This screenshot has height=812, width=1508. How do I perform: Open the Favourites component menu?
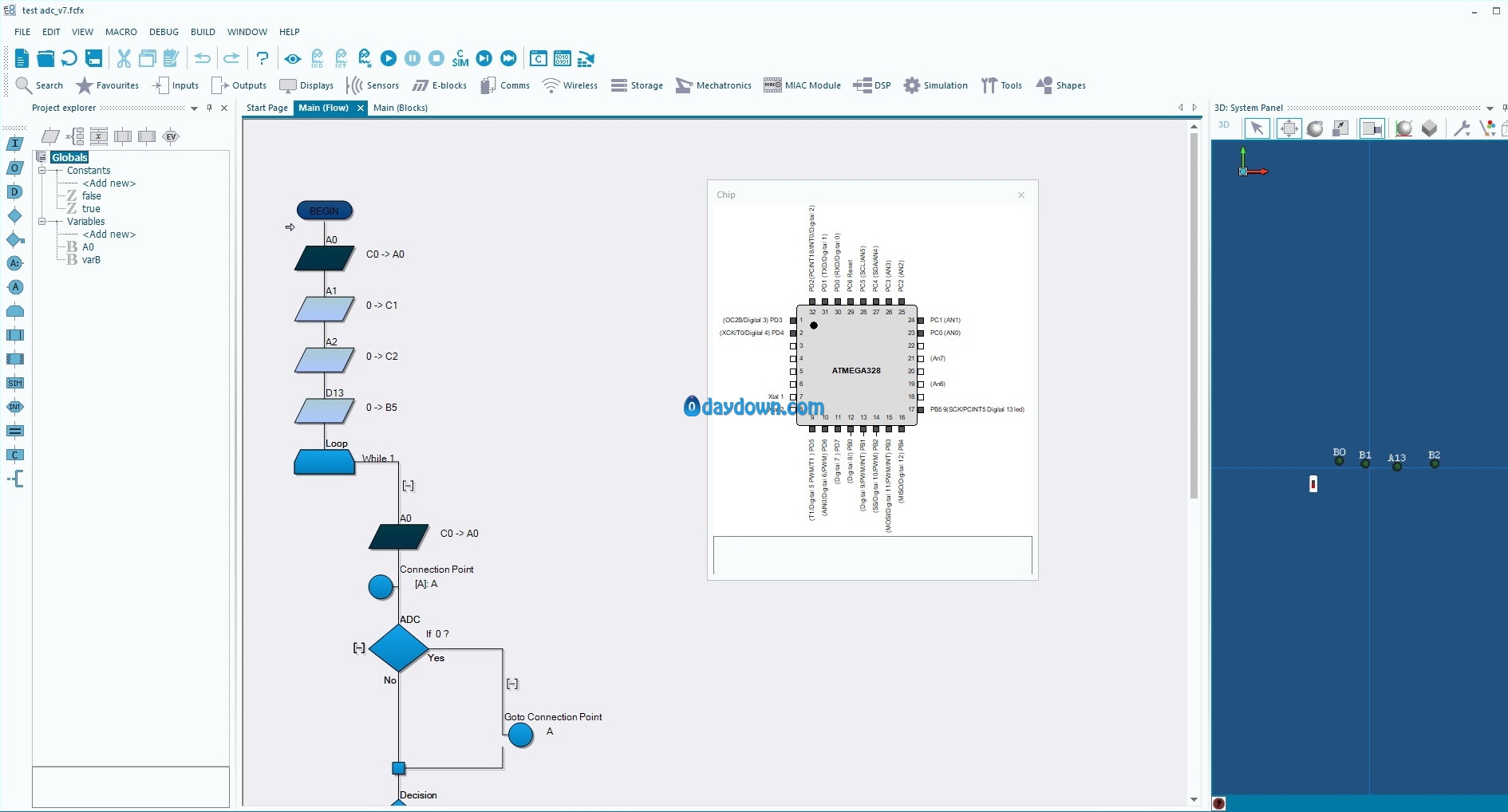[107, 85]
